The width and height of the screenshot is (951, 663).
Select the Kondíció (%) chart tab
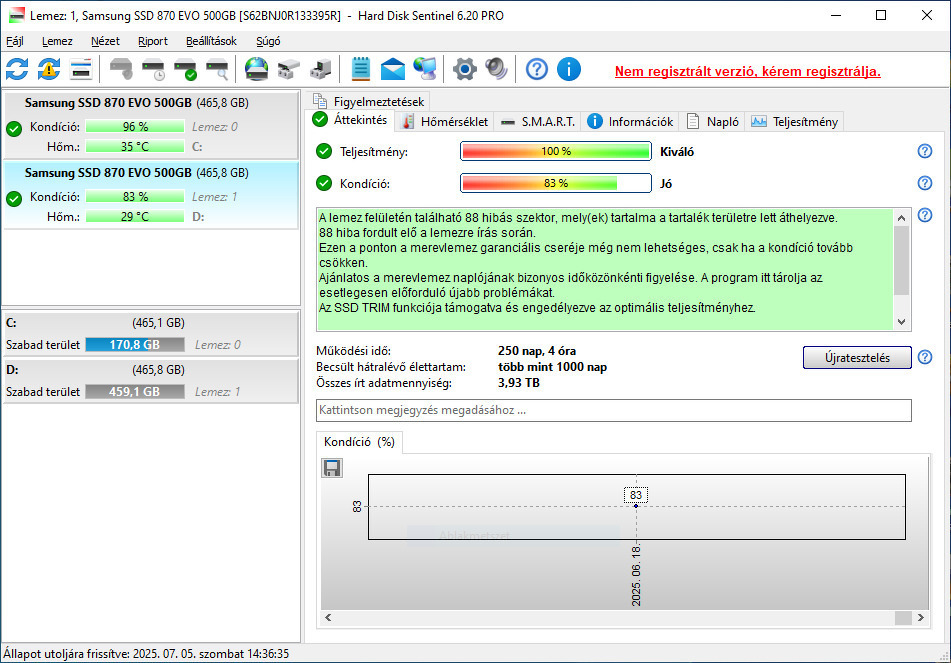359,442
